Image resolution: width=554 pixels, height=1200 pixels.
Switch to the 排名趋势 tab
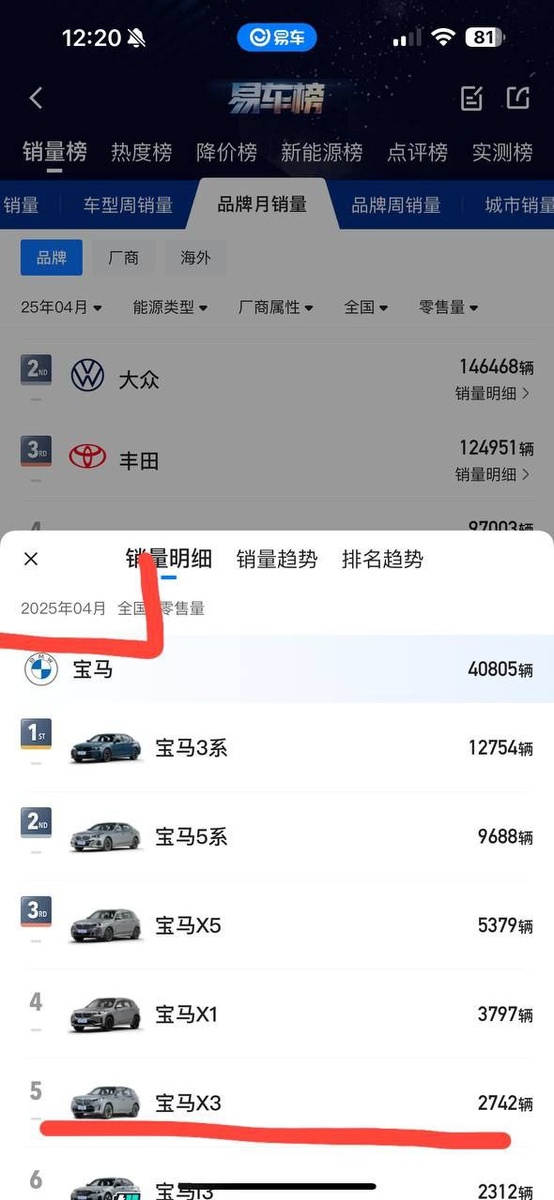pyautogui.click(x=382, y=559)
